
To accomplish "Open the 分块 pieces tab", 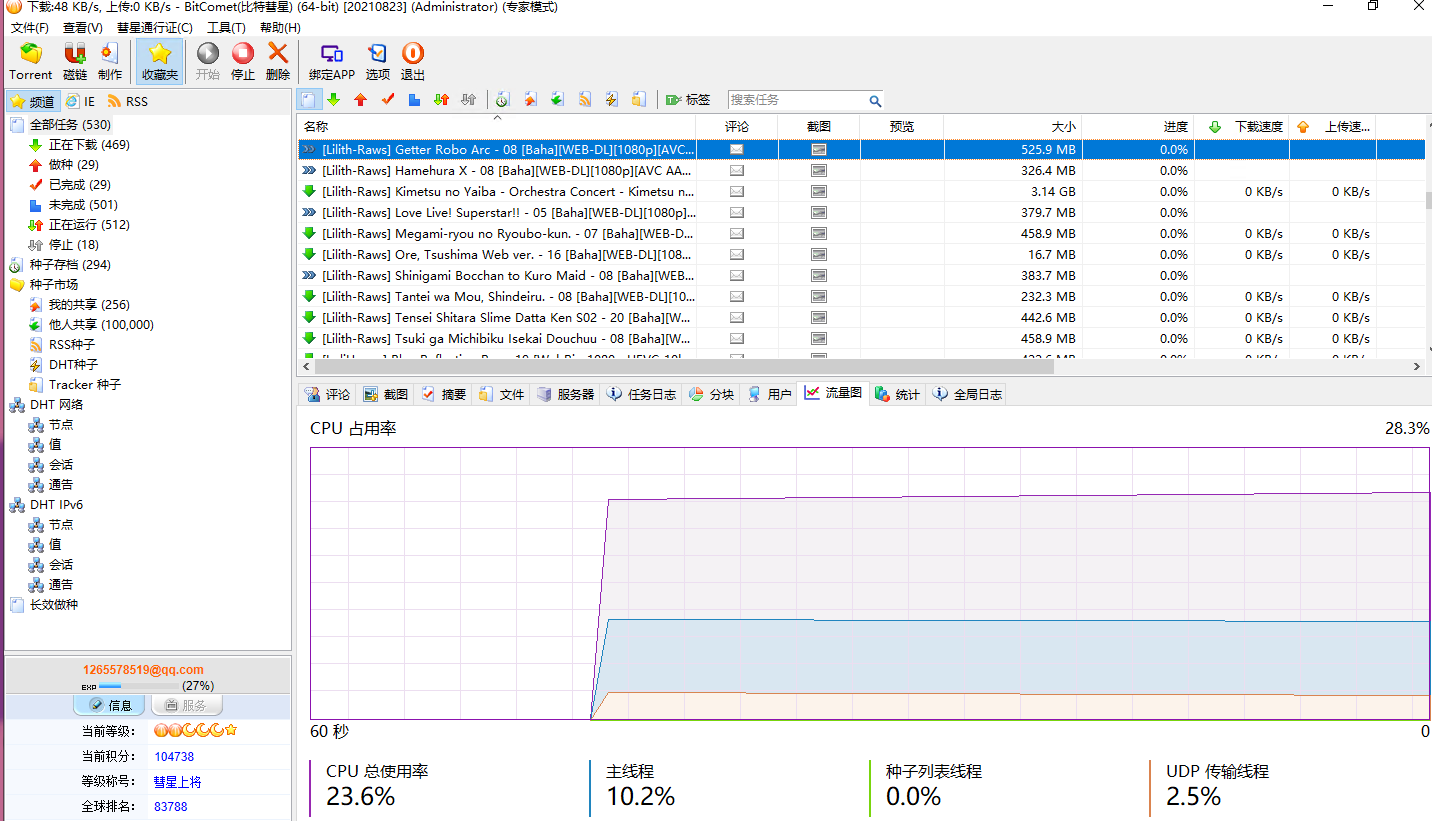I will click(x=712, y=394).
